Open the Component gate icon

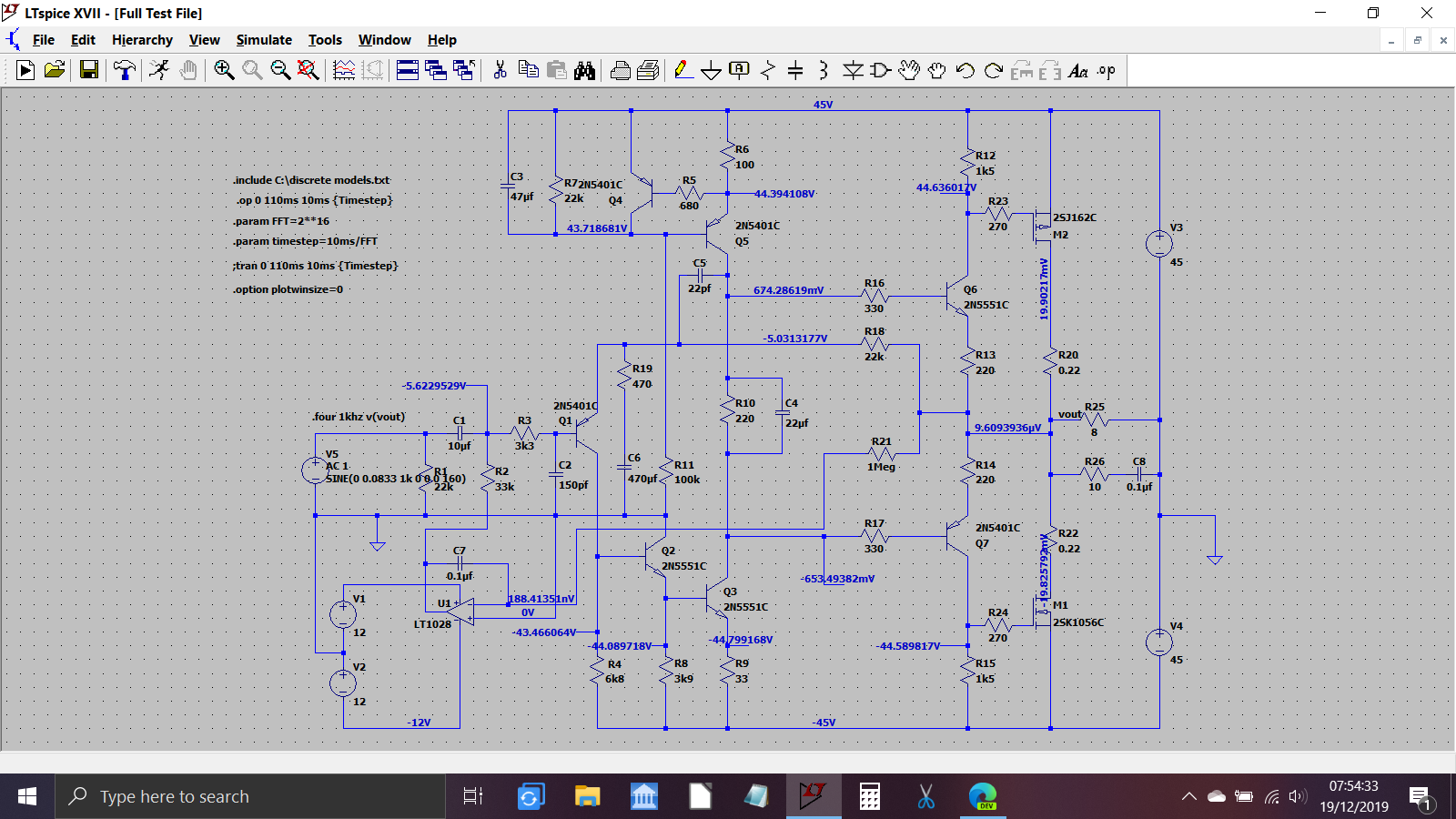[880, 70]
